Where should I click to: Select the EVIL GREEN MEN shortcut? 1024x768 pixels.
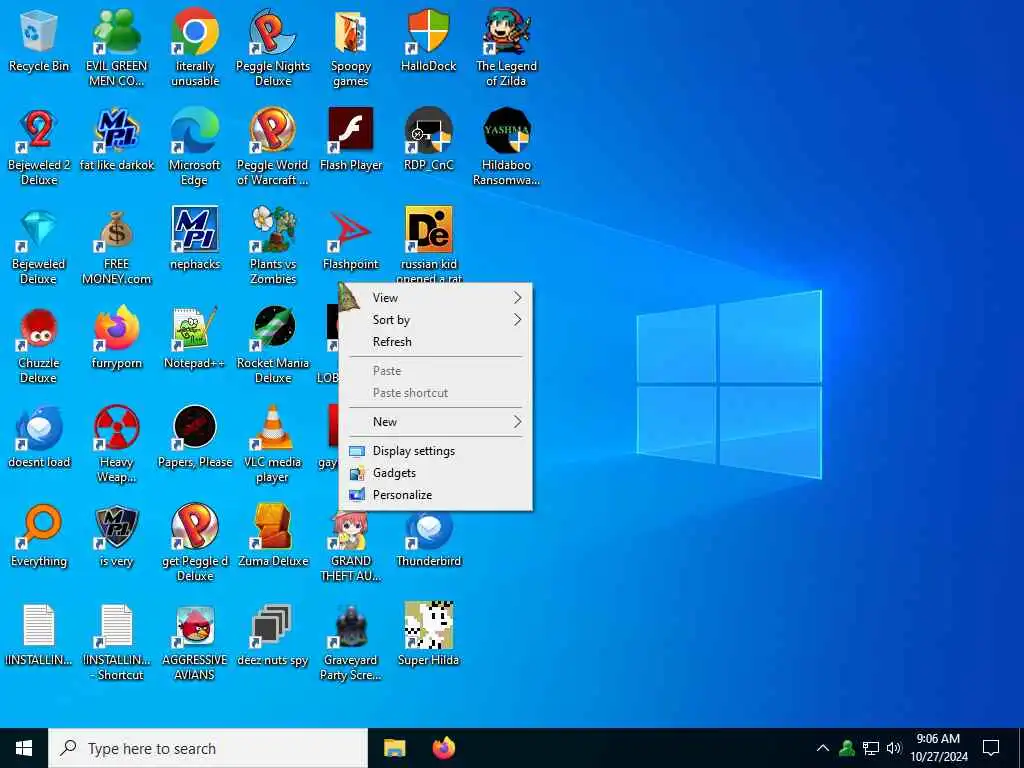click(116, 48)
